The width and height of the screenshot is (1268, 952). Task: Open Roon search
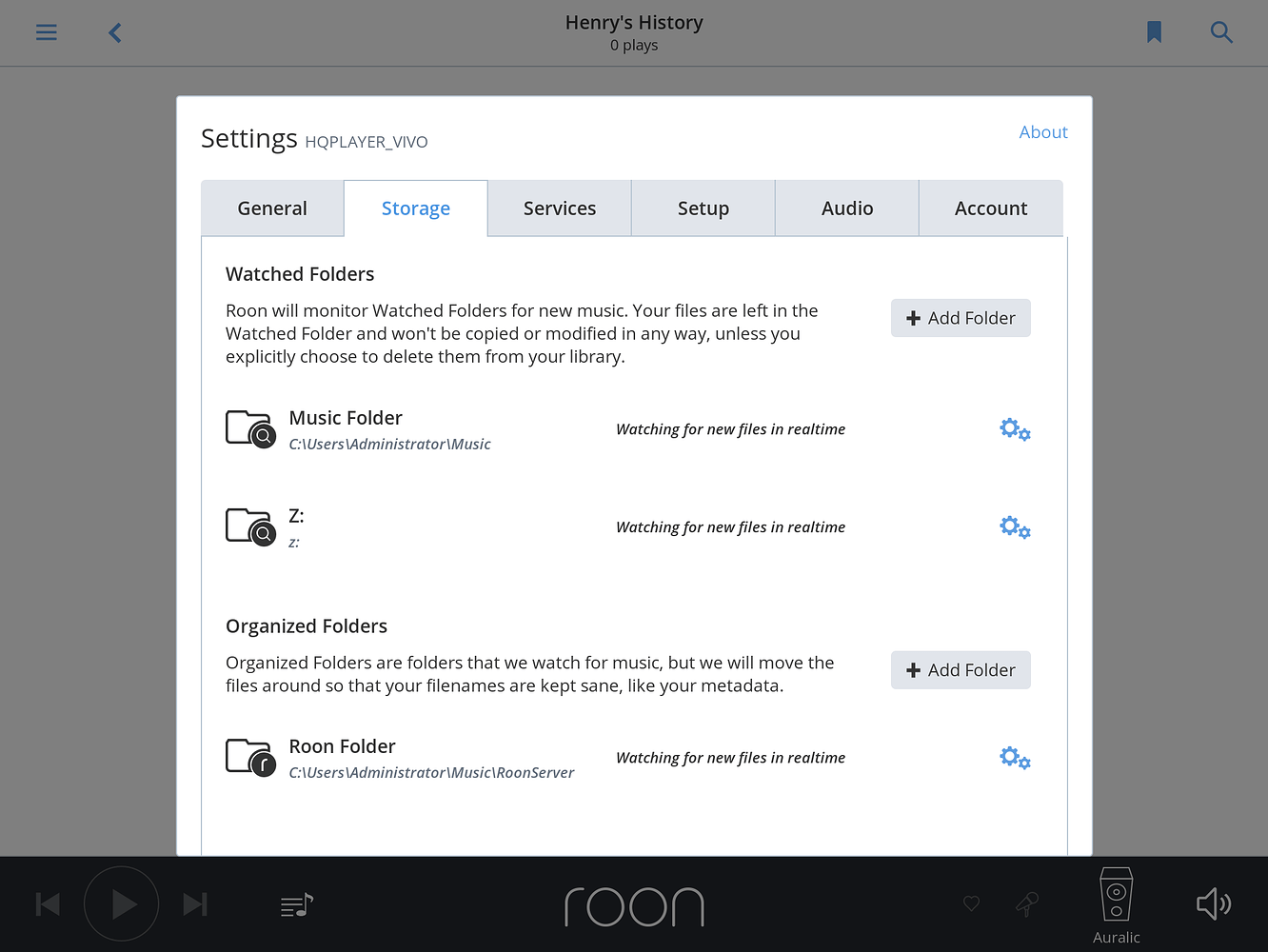click(x=1221, y=31)
